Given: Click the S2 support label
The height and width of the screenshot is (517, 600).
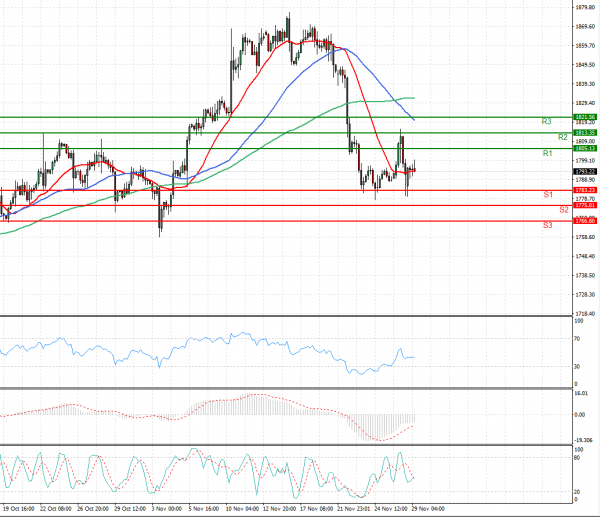Looking at the screenshot, I should (564, 210).
